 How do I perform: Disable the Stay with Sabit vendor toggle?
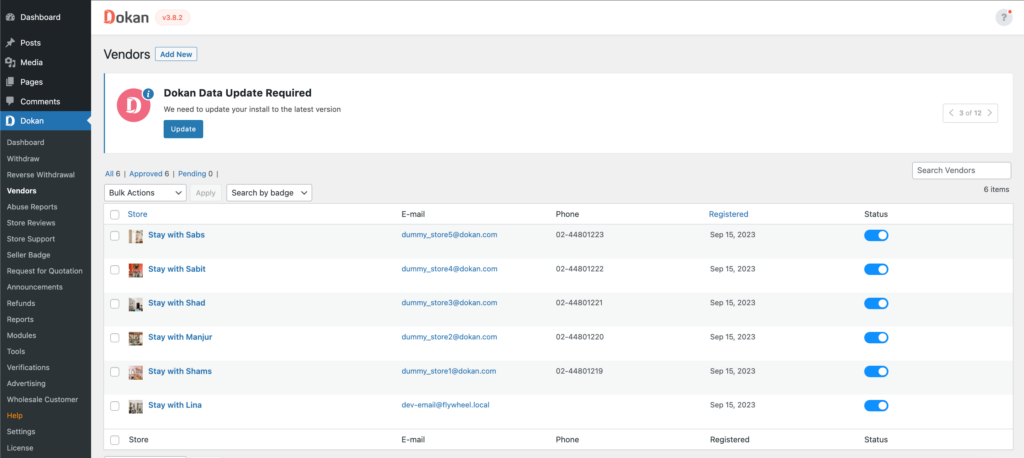[876, 269]
